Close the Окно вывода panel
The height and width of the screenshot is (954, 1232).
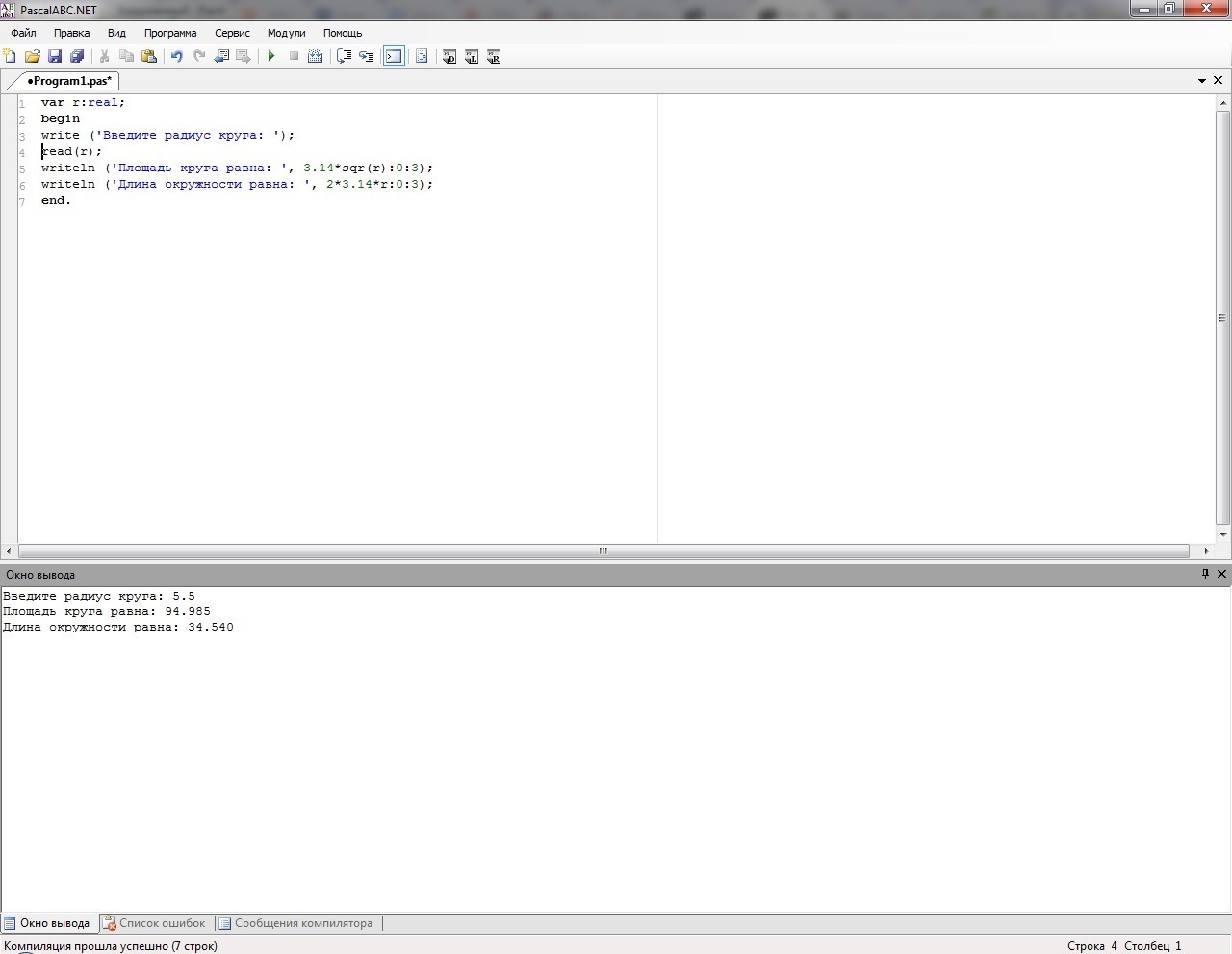tap(1221, 574)
